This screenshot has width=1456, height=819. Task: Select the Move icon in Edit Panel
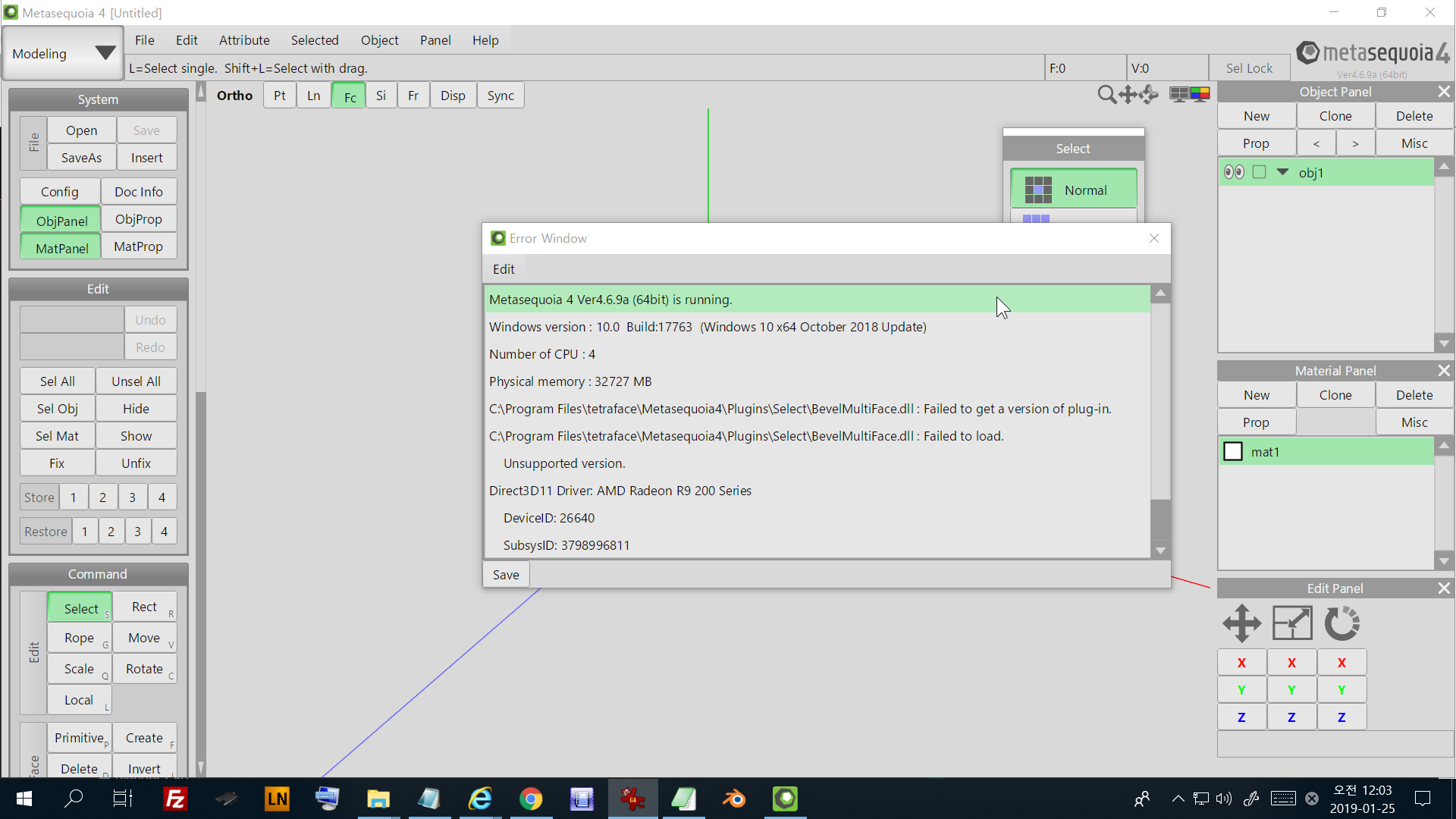tap(1241, 623)
